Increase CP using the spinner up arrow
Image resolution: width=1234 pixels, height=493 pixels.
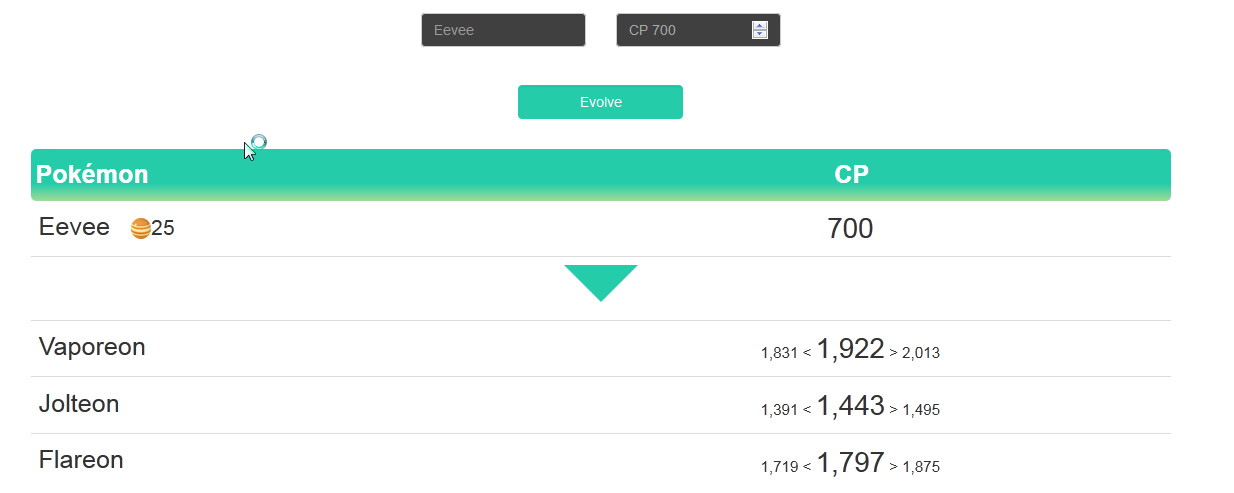(760, 26)
